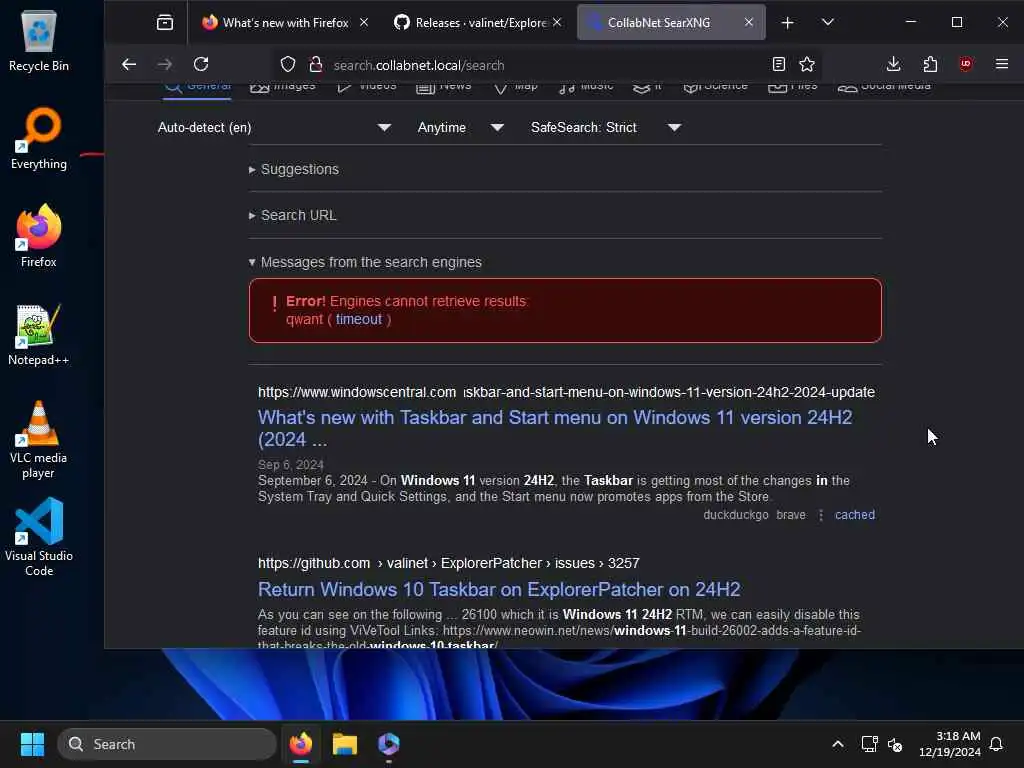Open the clock showing 3:18 AM
This screenshot has height=768, width=1024.
950,744
